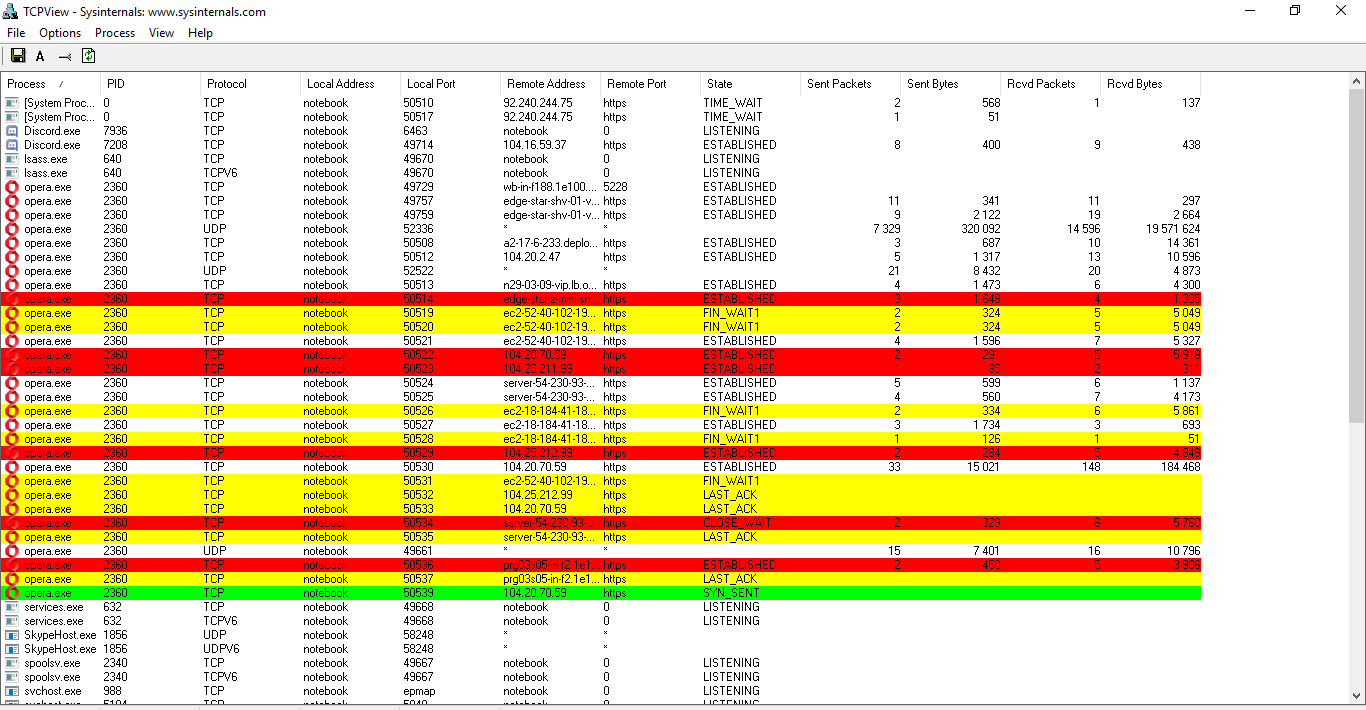Viewport: 1366px width, 710px height.
Task: Click the SkypeHost.exe icon on the UDPV6 row
Action: [12, 649]
